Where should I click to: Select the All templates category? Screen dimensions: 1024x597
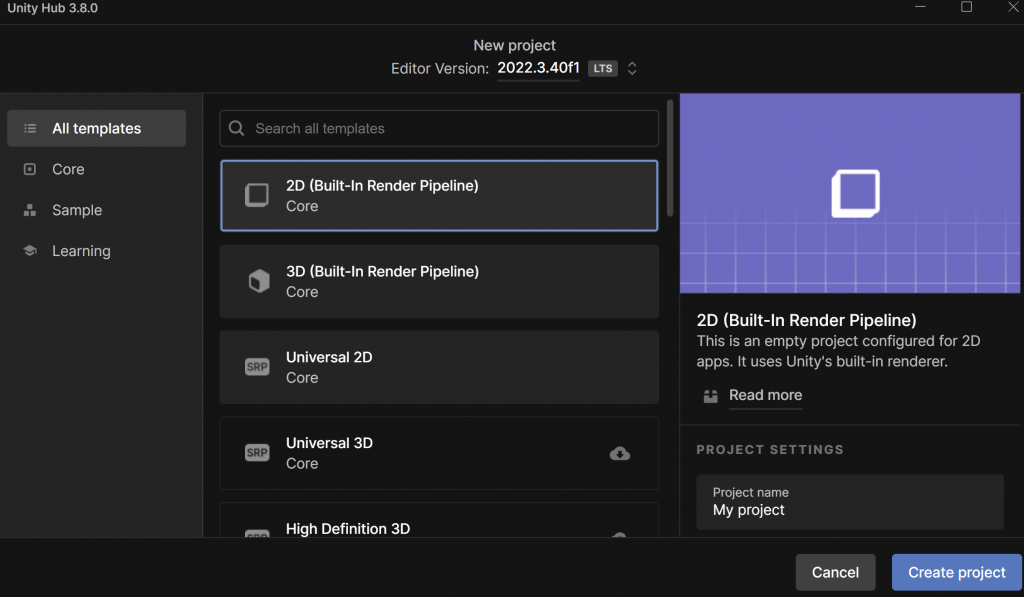[x=97, y=128]
